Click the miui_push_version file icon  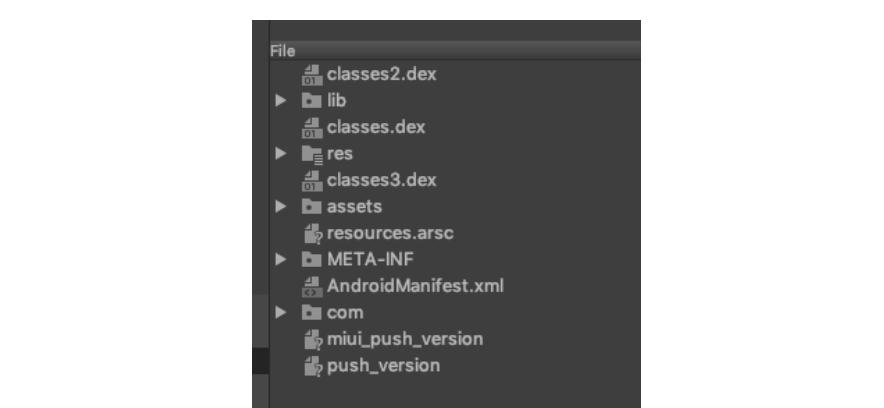pyautogui.click(x=311, y=340)
